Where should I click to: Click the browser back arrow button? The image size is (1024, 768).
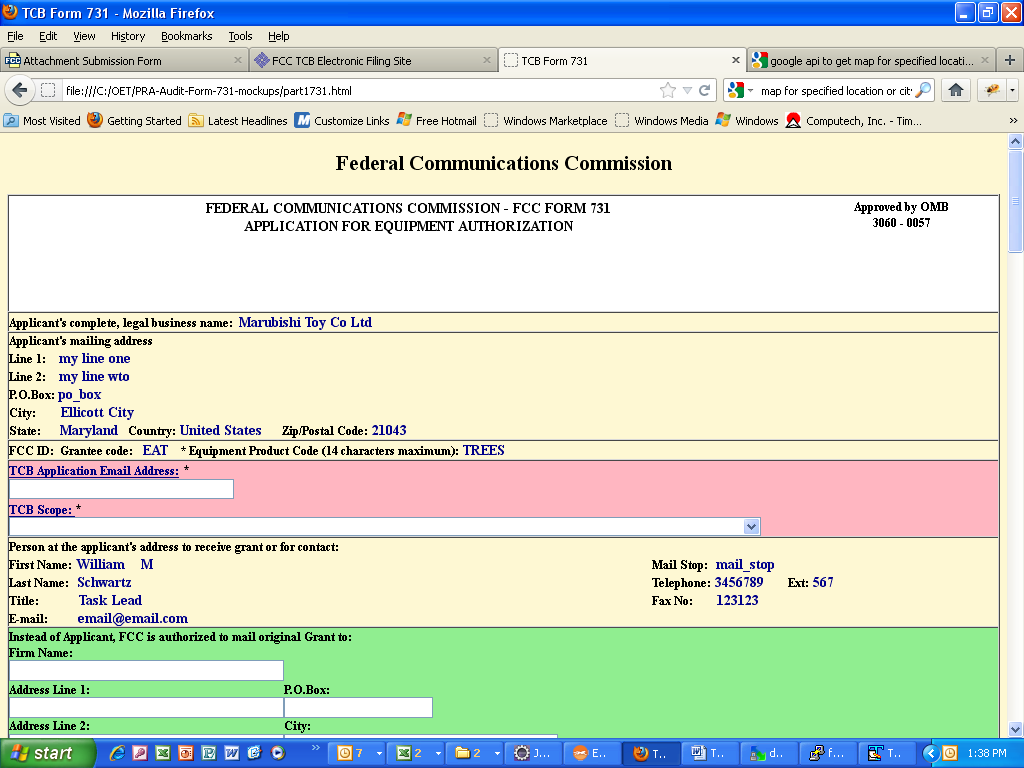coord(20,90)
